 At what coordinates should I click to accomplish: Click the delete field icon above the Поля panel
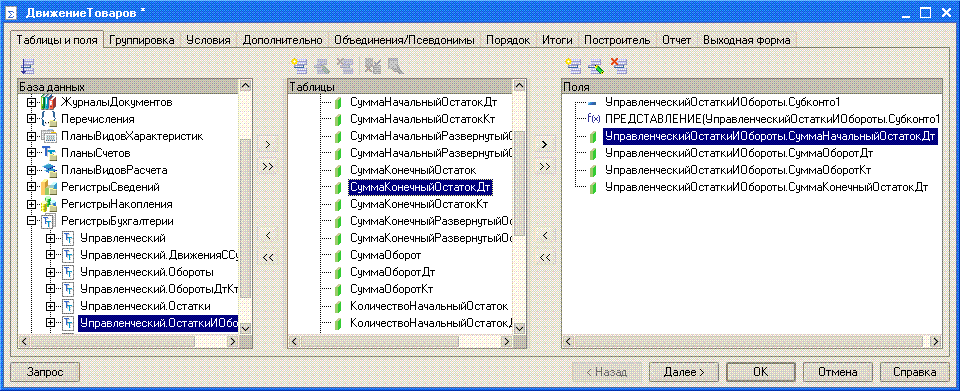[x=620, y=66]
